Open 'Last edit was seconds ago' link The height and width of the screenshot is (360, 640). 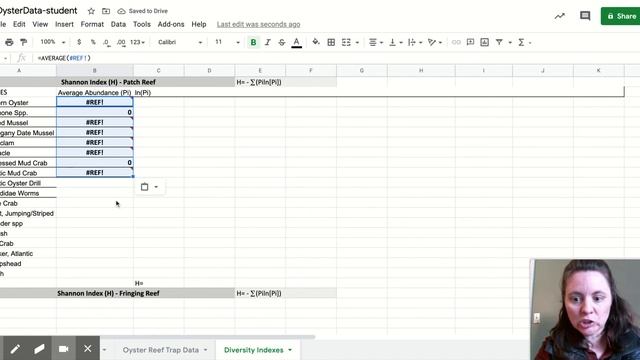258,24
